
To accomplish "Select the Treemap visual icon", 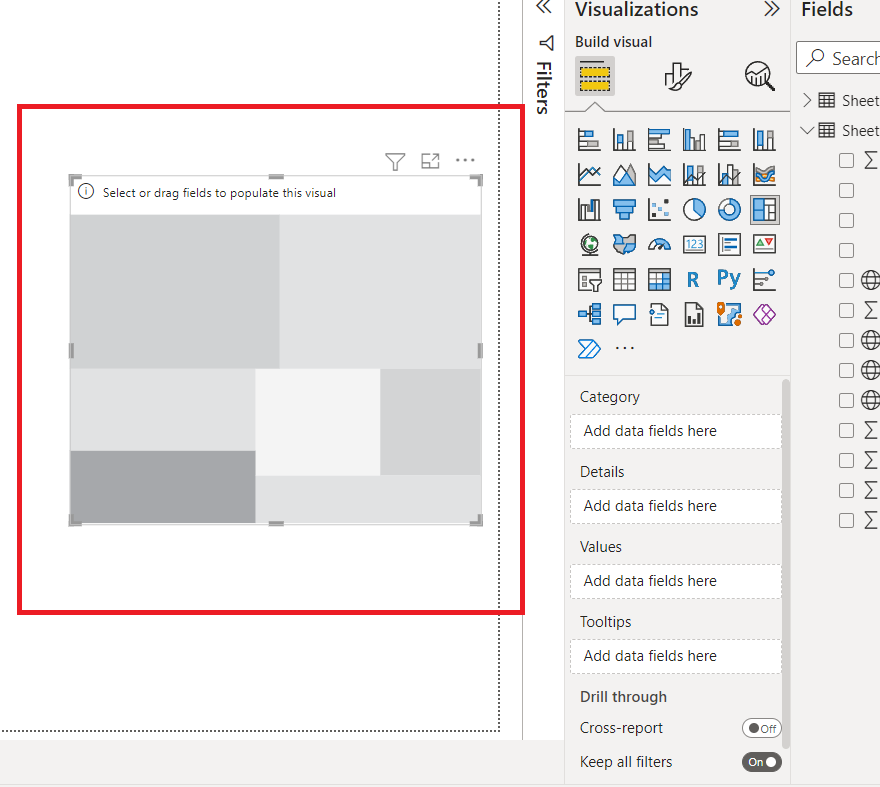I will [x=764, y=209].
